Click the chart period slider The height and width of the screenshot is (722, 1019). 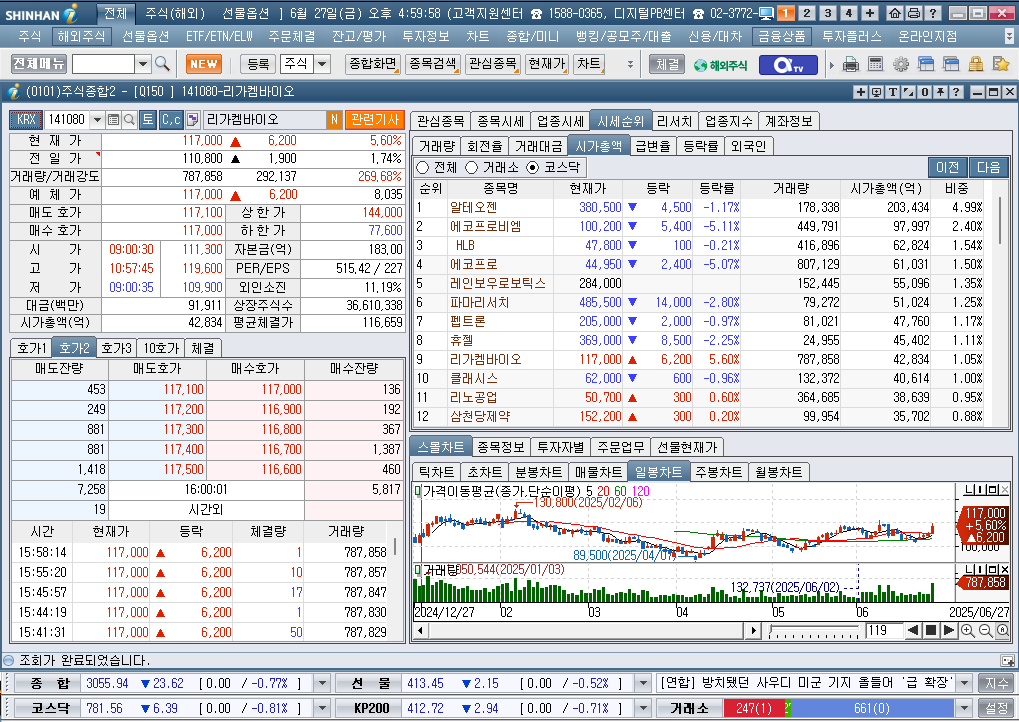[x=815, y=630]
